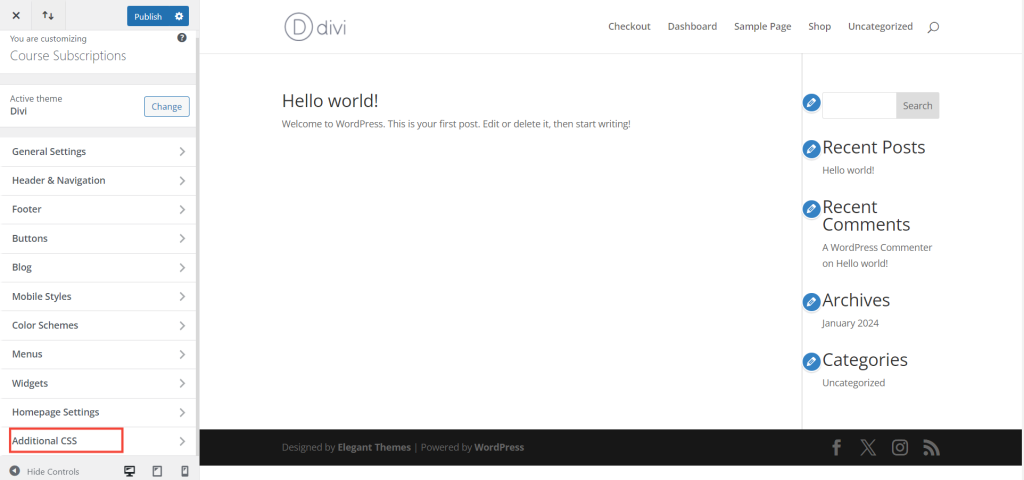Open the Hello world! post title
This screenshot has height=480, width=1024.
tap(330, 101)
